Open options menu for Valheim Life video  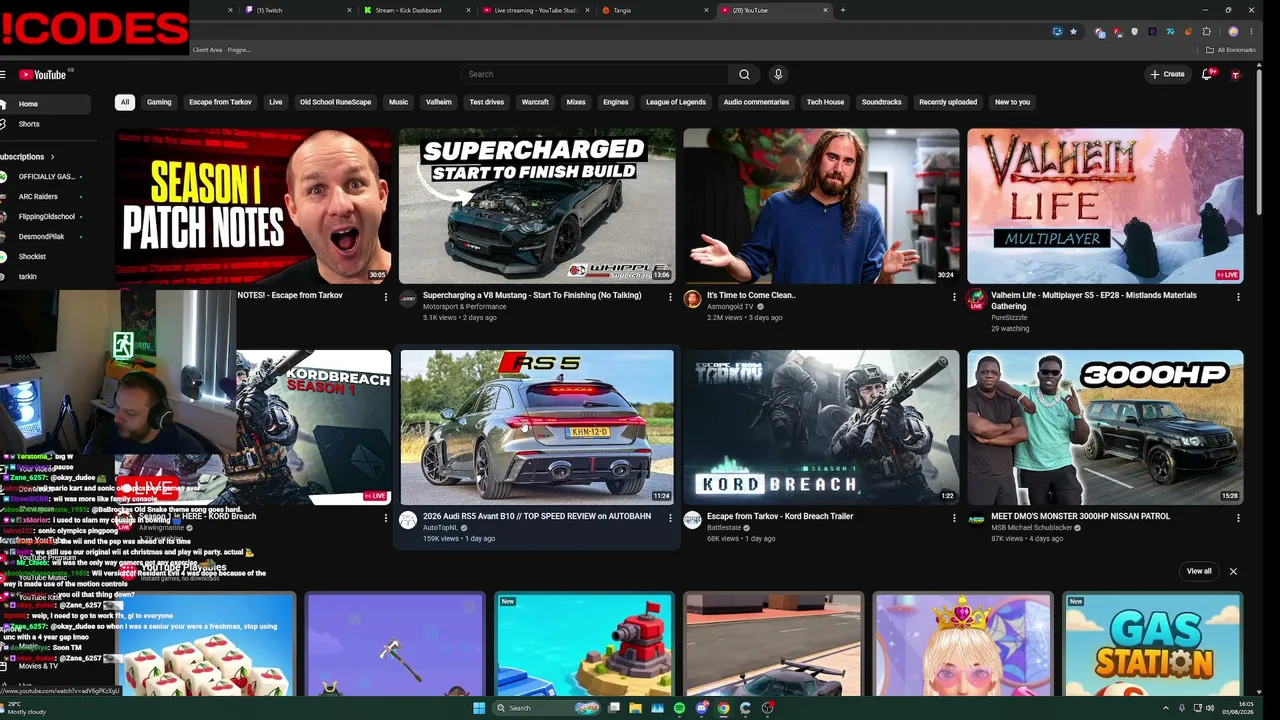(1238, 297)
